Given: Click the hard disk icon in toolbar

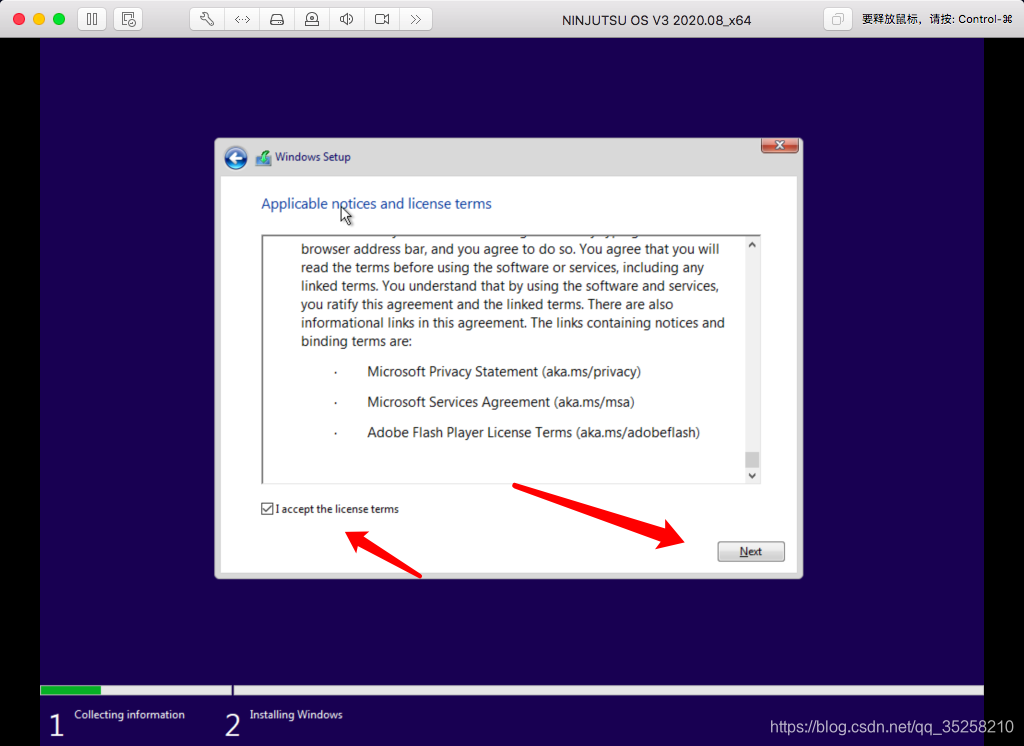Looking at the screenshot, I should (x=277, y=20).
